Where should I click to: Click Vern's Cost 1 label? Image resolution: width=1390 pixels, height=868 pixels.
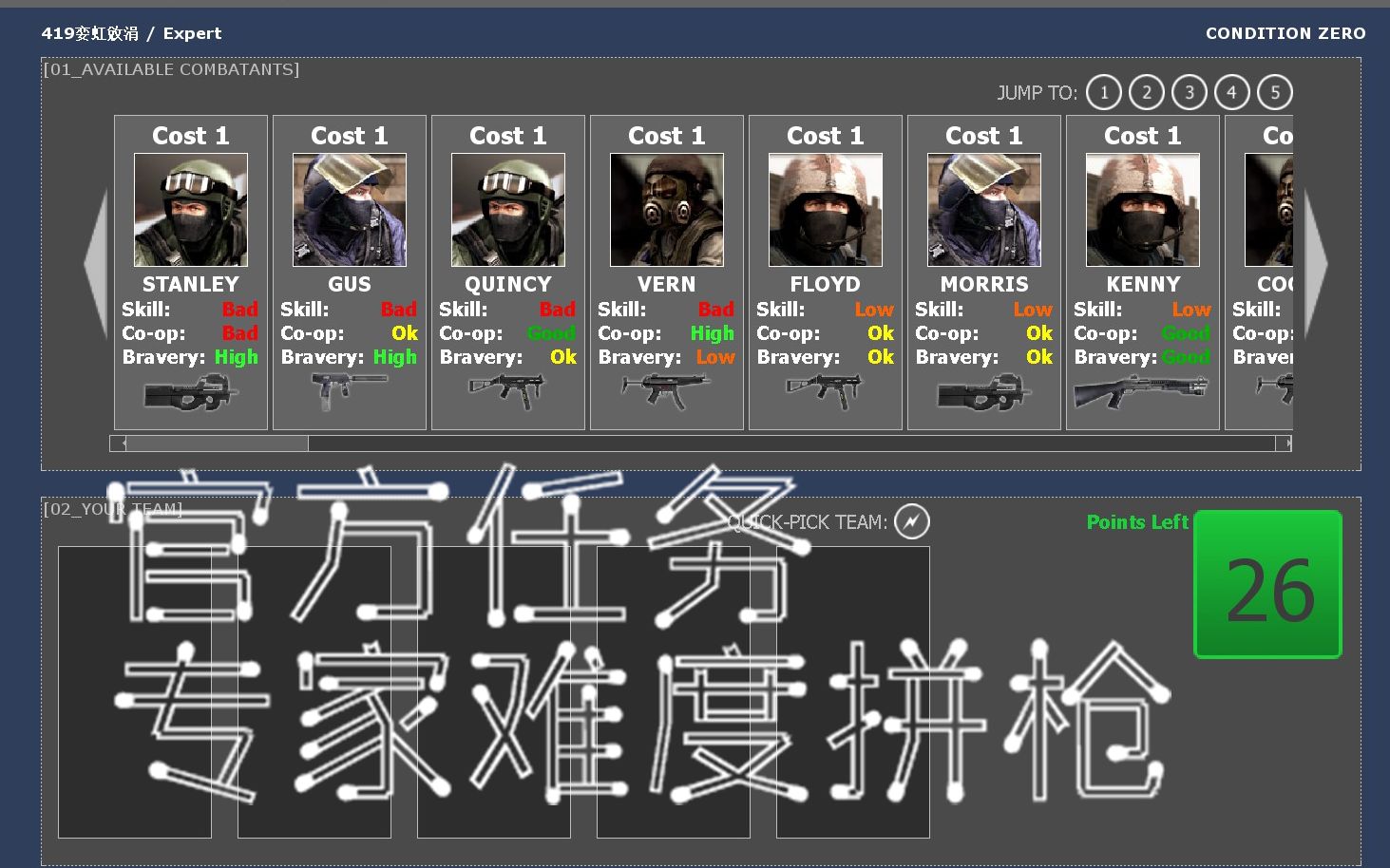667,136
